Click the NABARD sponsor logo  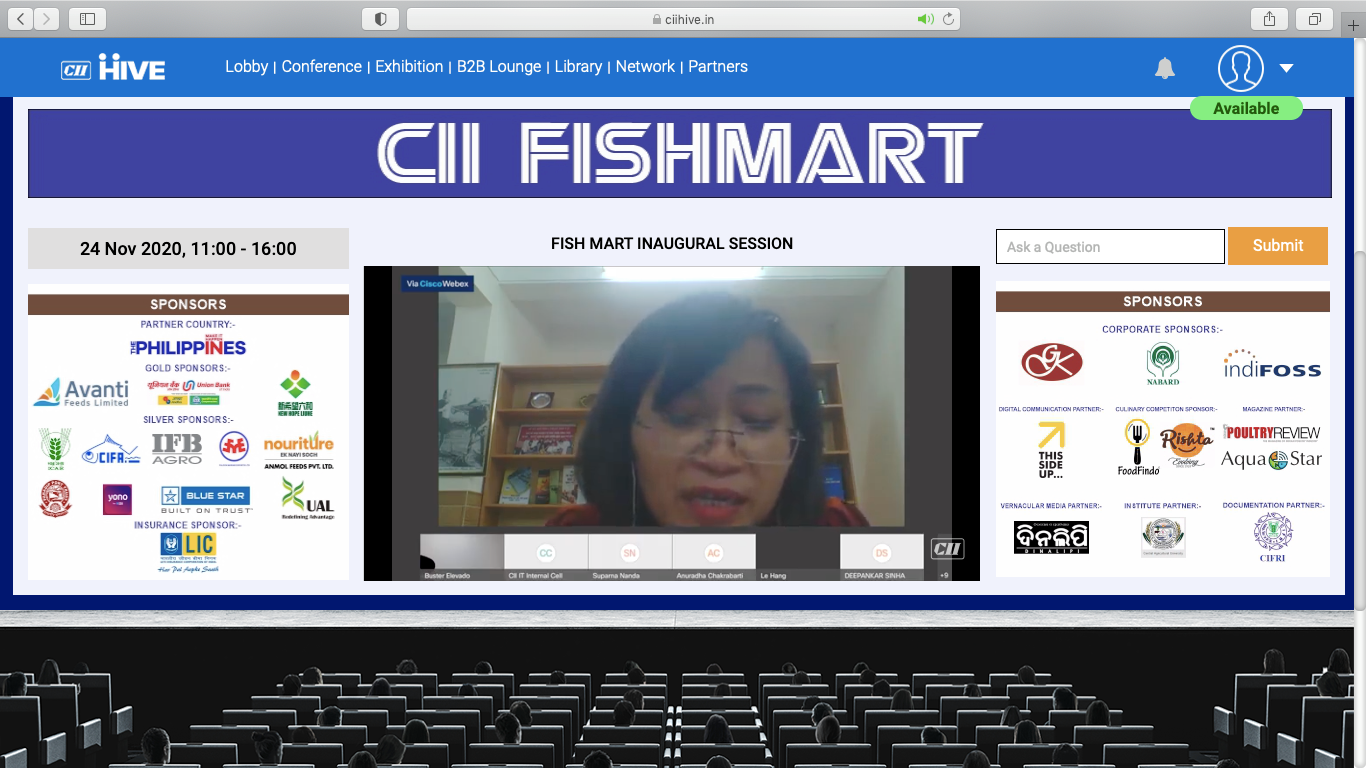coord(1163,364)
